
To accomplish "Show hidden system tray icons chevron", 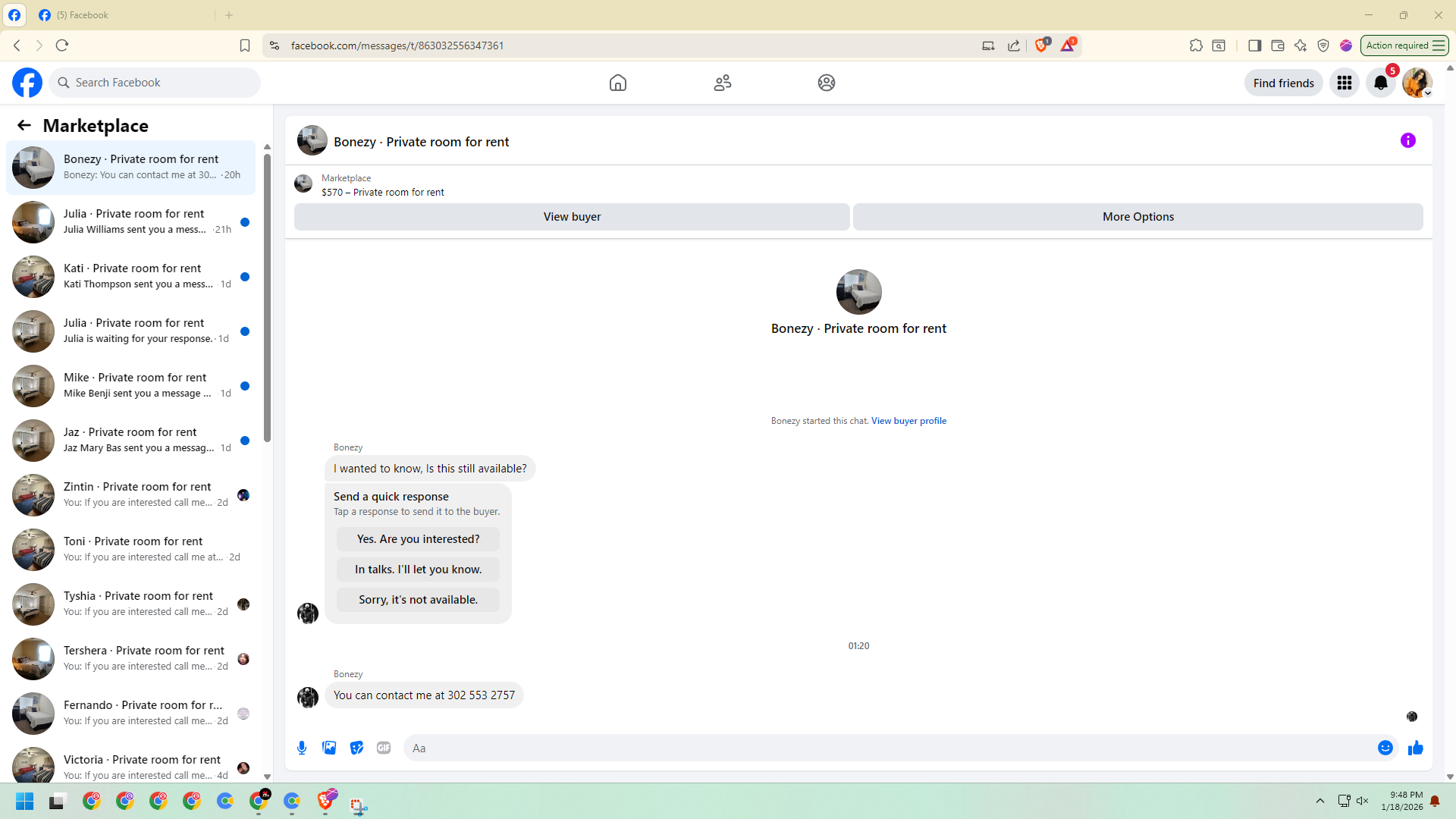I will tap(1319, 801).
